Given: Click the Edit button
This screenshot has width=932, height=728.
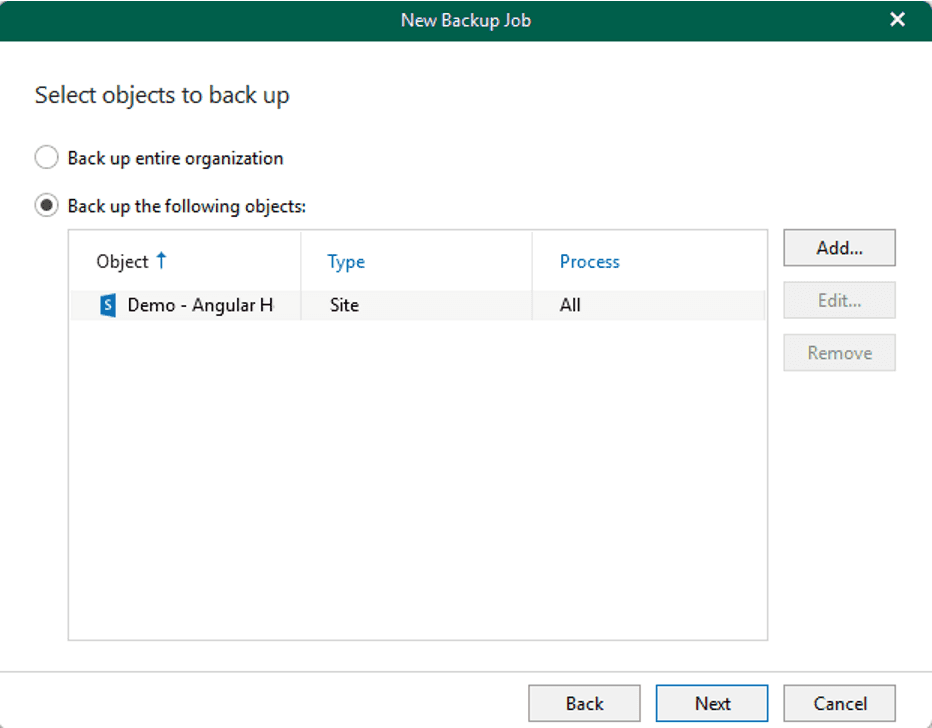Looking at the screenshot, I should click(x=839, y=300).
